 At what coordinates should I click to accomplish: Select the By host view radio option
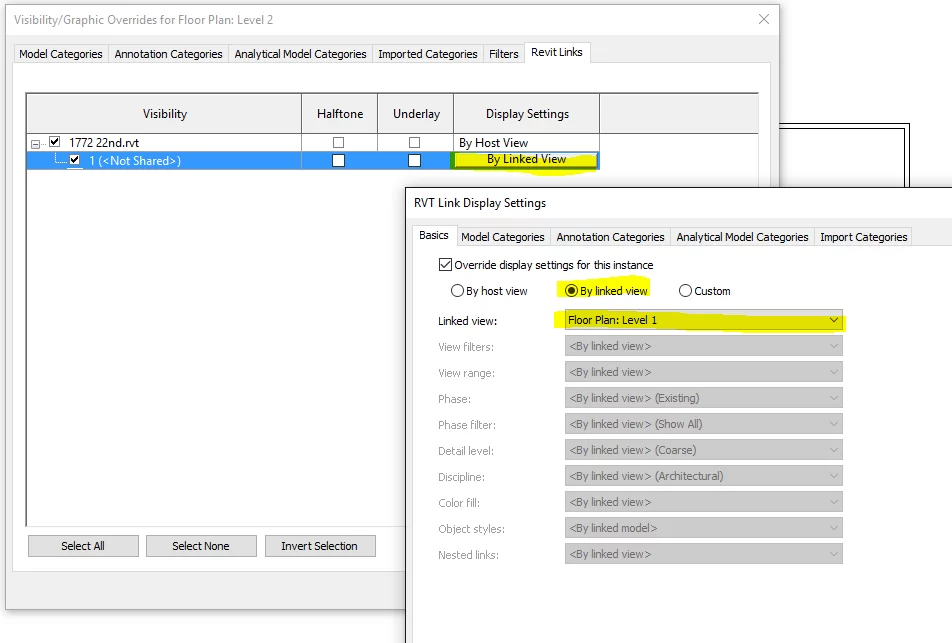pyautogui.click(x=459, y=291)
